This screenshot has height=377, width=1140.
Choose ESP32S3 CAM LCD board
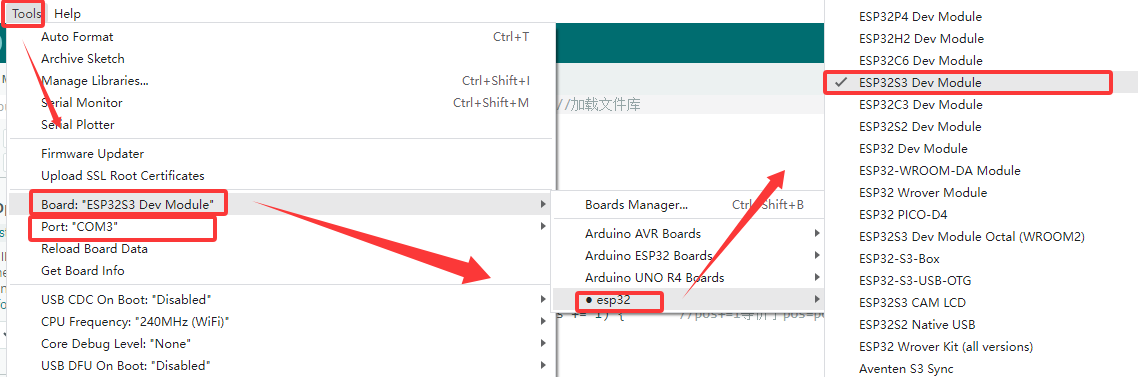click(982, 302)
